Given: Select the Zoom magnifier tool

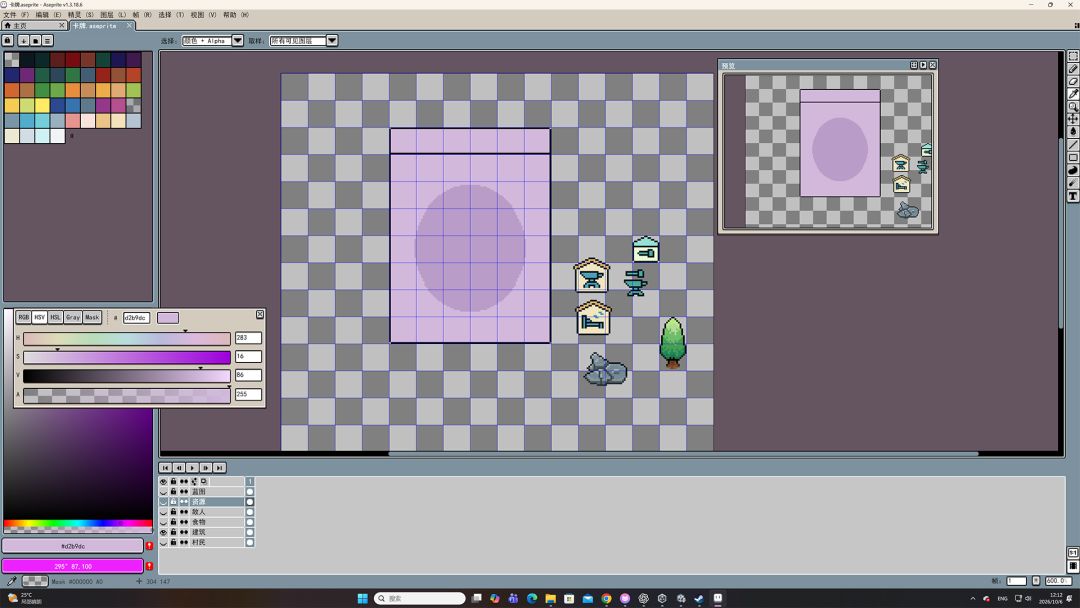Looking at the screenshot, I should 1073,107.
